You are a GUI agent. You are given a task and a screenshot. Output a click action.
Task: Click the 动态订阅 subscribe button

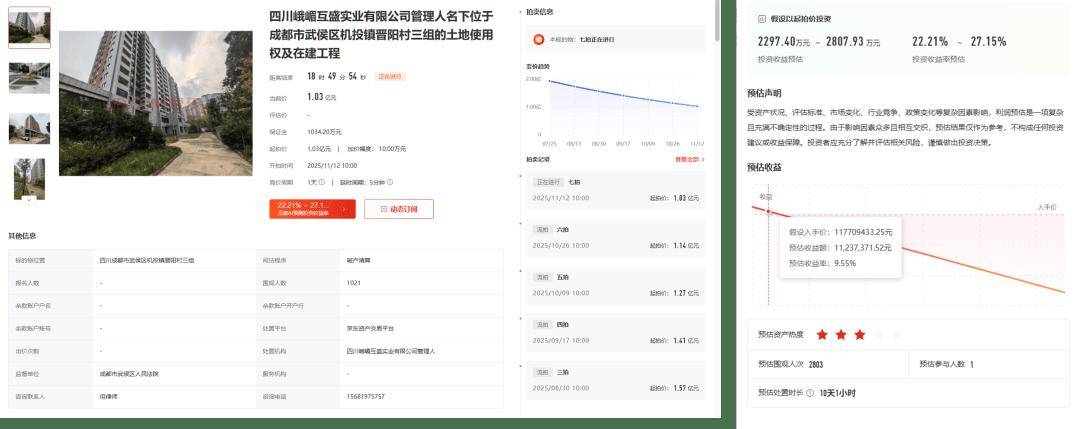coord(398,209)
